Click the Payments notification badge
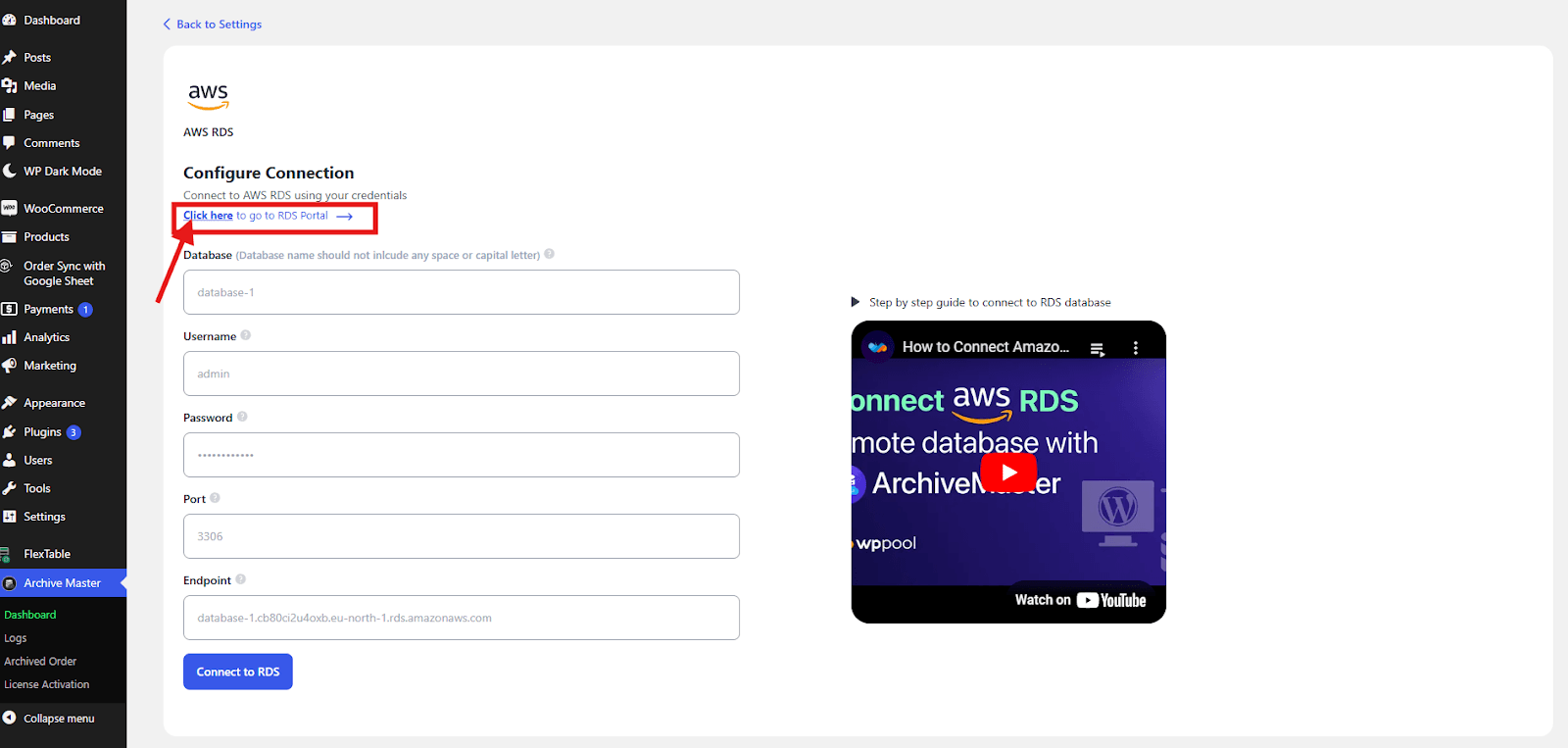The image size is (1568, 748). coord(85,310)
